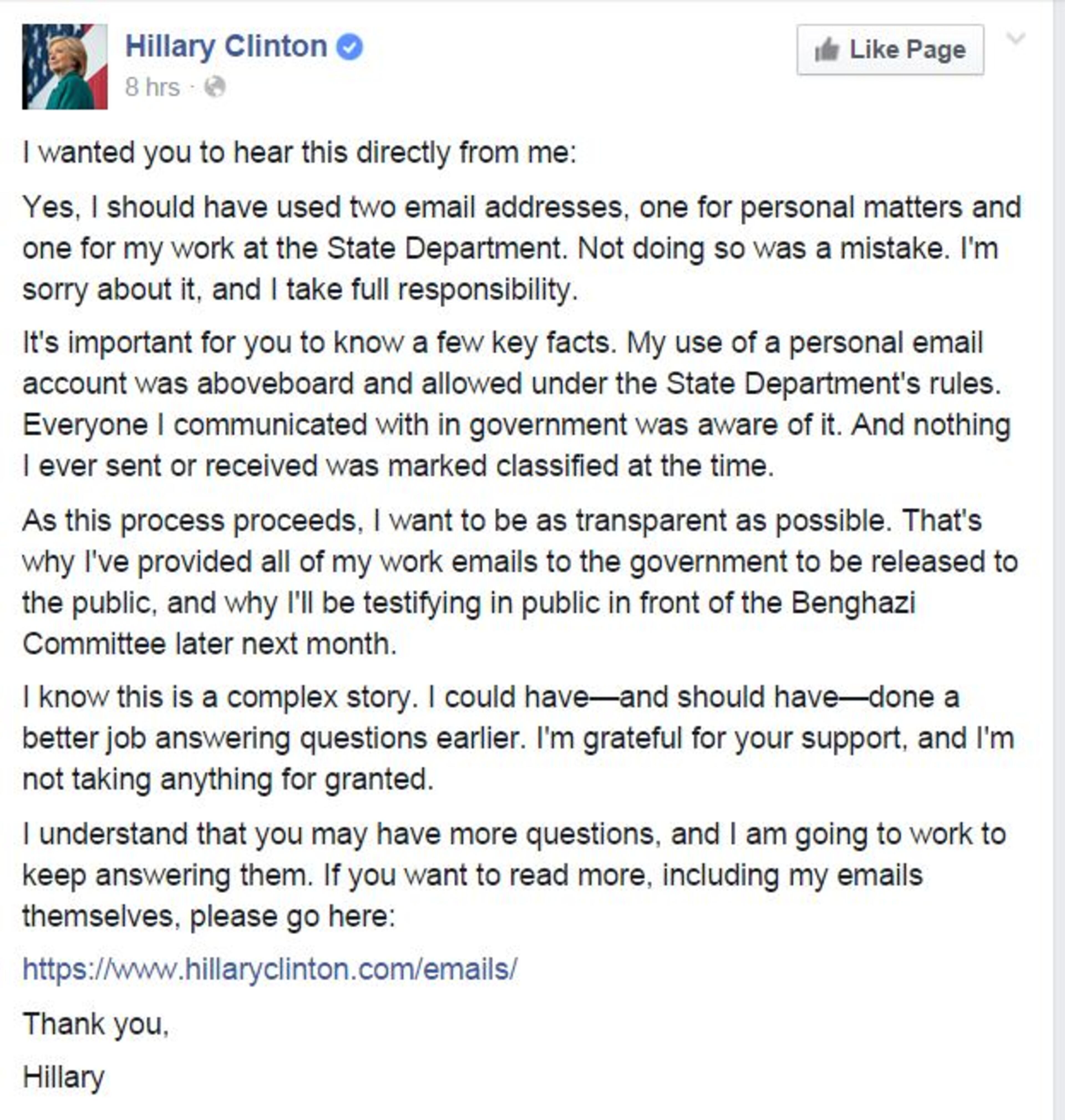Screen dimensions: 1065x1120
Task: Click the "Thank you," closing line
Action: [96, 1024]
